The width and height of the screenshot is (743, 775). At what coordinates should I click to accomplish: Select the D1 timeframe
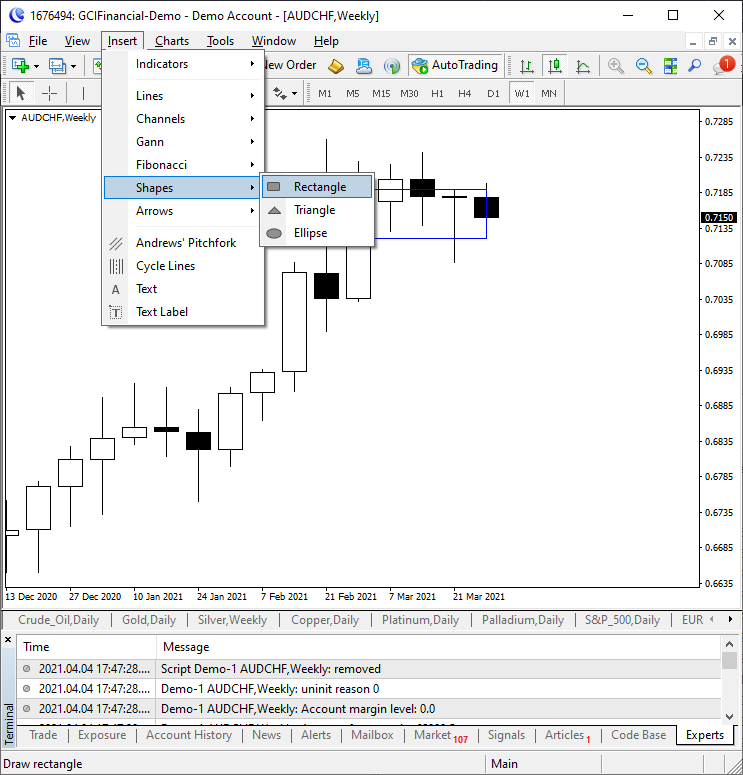click(493, 93)
